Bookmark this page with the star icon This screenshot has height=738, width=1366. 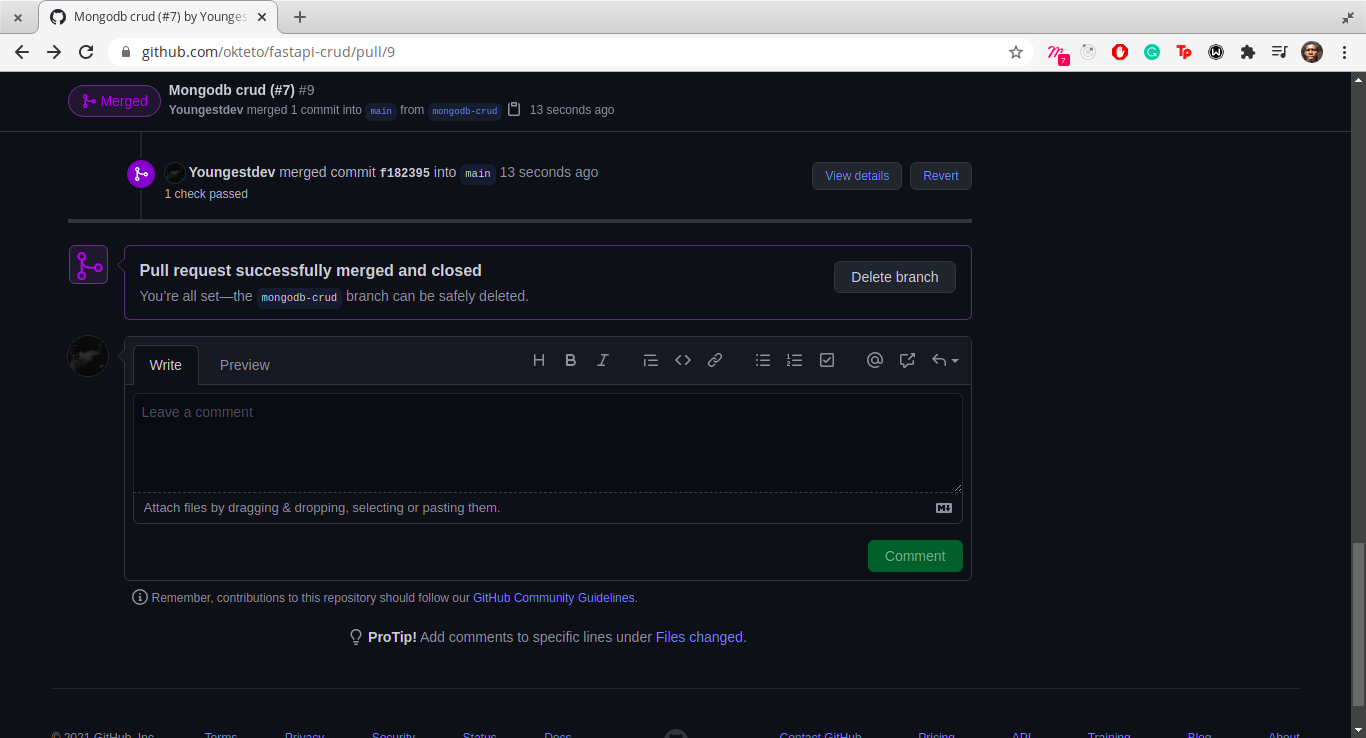(1016, 52)
